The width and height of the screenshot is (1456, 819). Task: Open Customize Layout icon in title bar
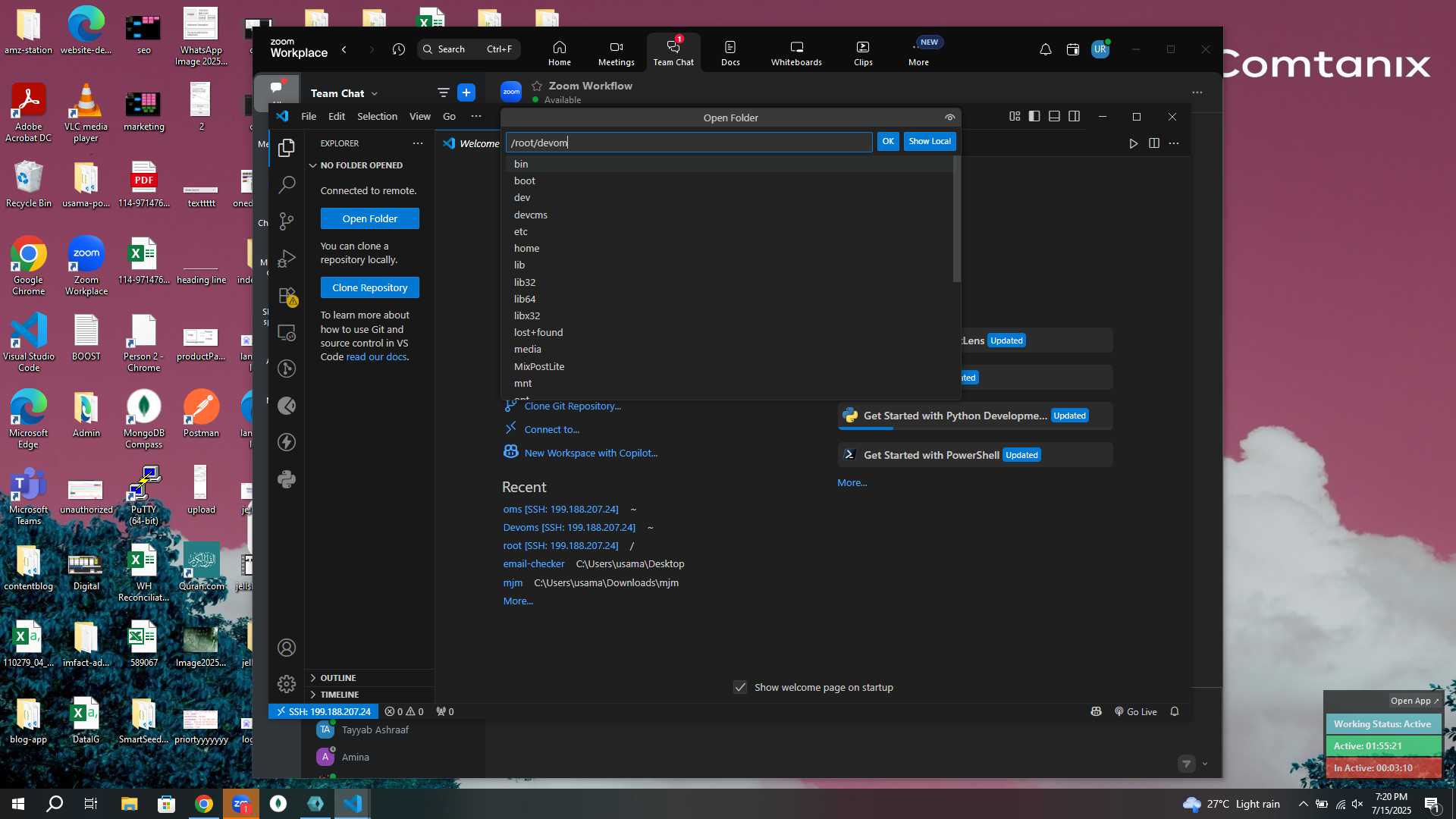(1015, 116)
